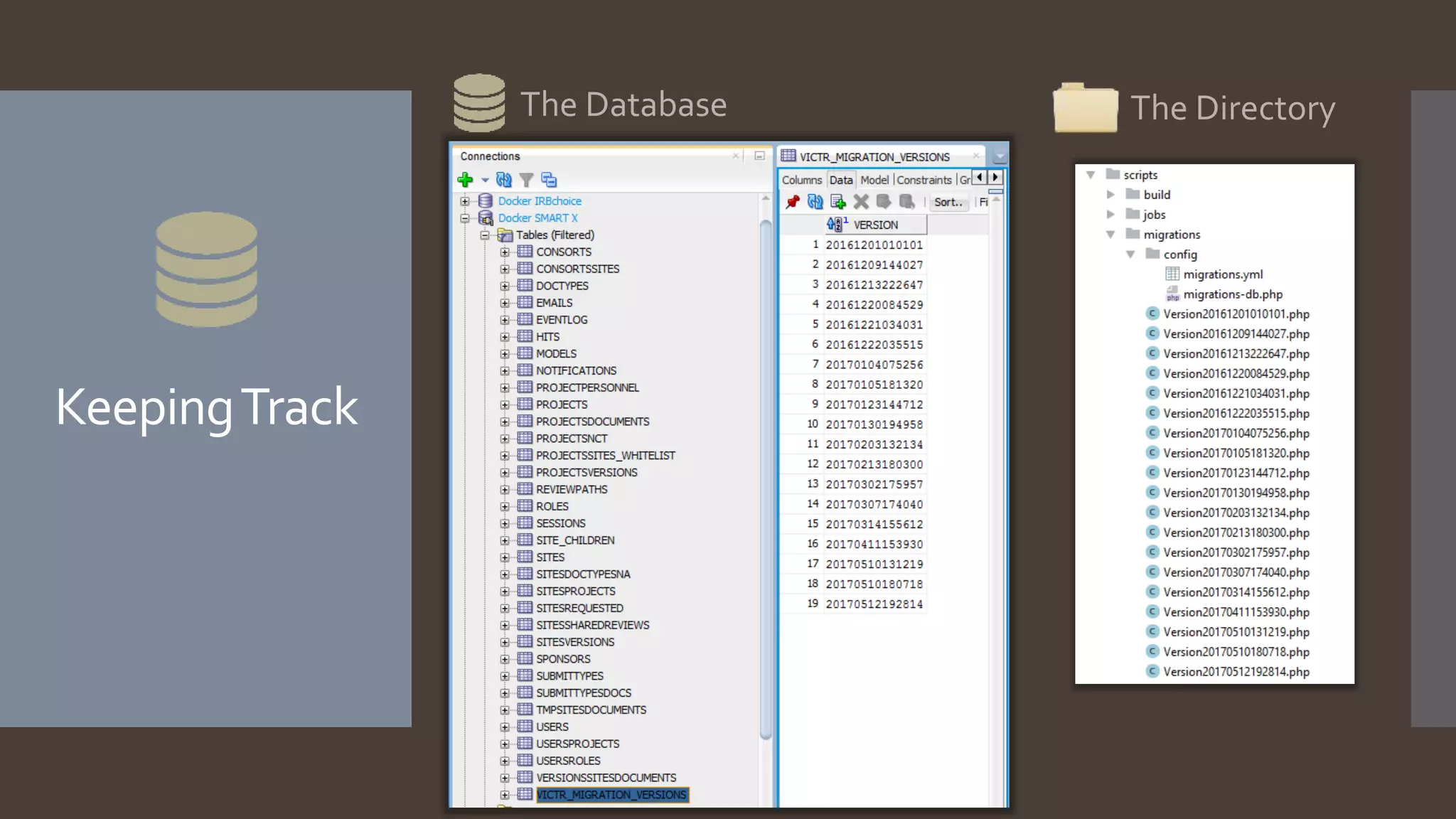Collapse the Docker SMART X connection
Image resolution: width=1456 pixels, height=819 pixels.
tap(465, 218)
